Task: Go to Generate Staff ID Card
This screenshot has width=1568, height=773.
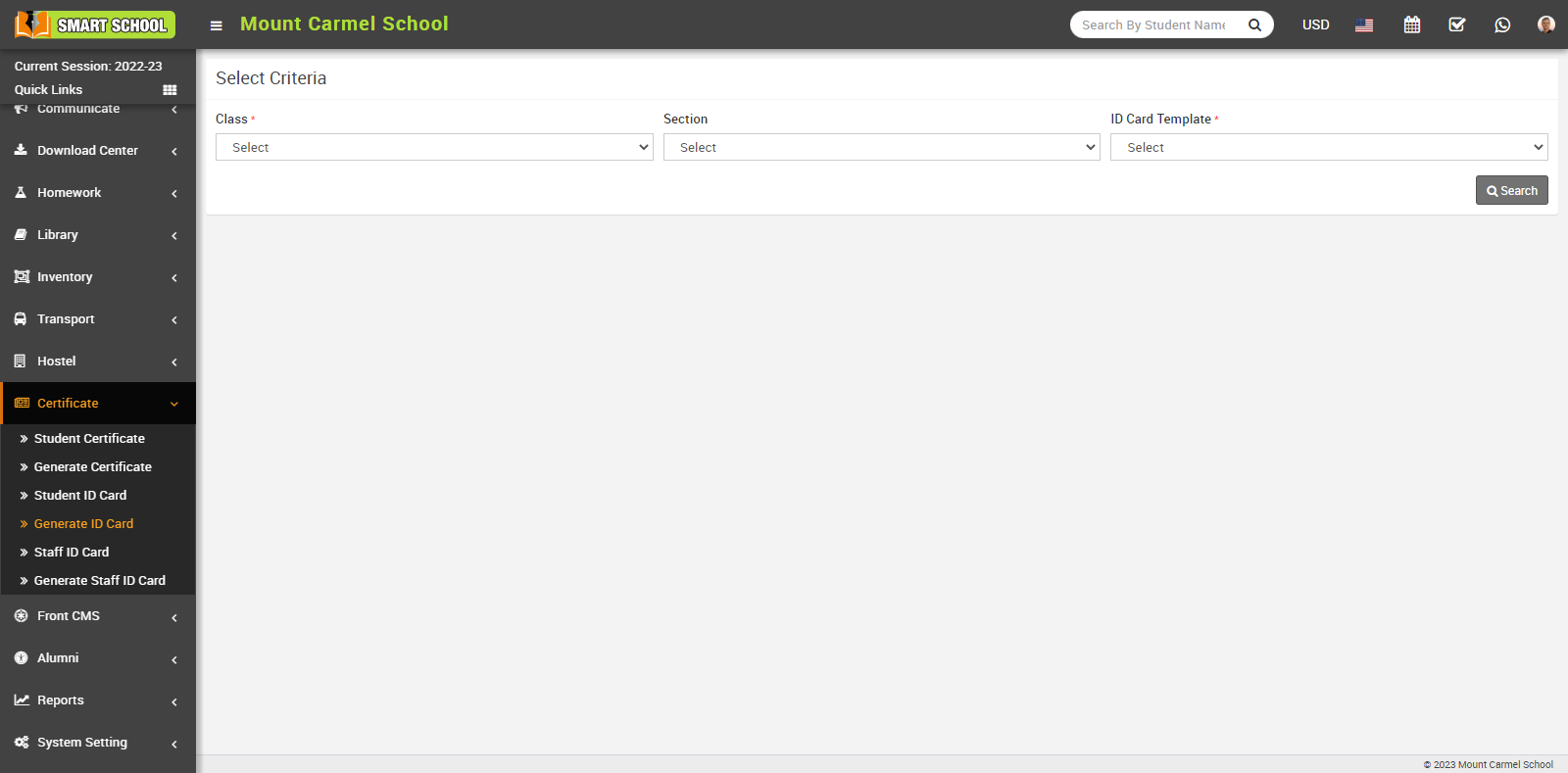Action: 99,580
